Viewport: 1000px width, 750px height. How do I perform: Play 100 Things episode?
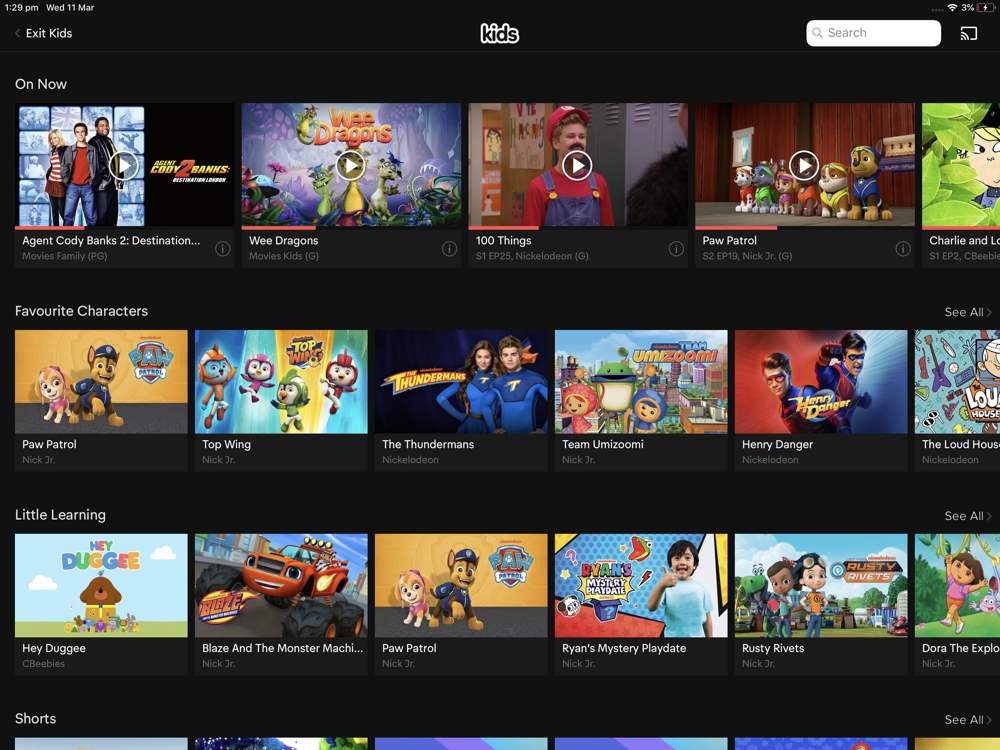tap(577, 166)
